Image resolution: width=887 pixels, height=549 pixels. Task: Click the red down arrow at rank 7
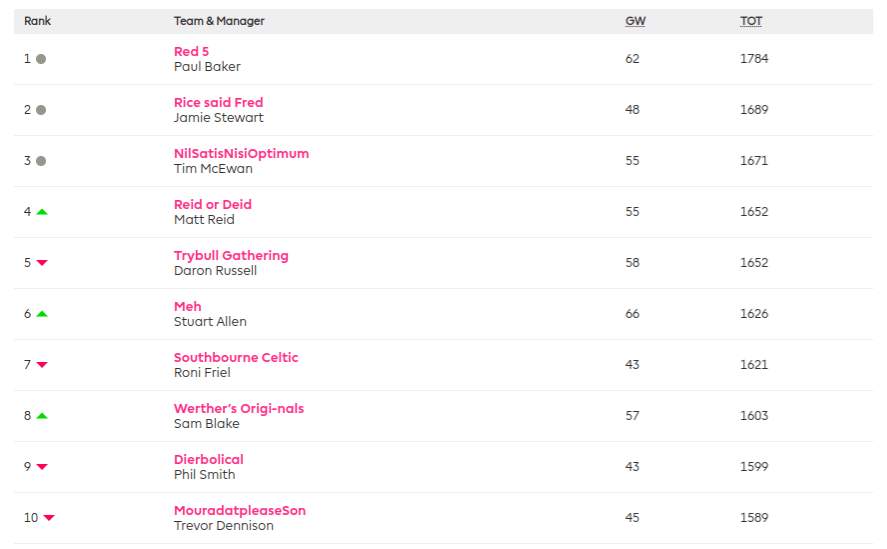[x=42, y=365]
